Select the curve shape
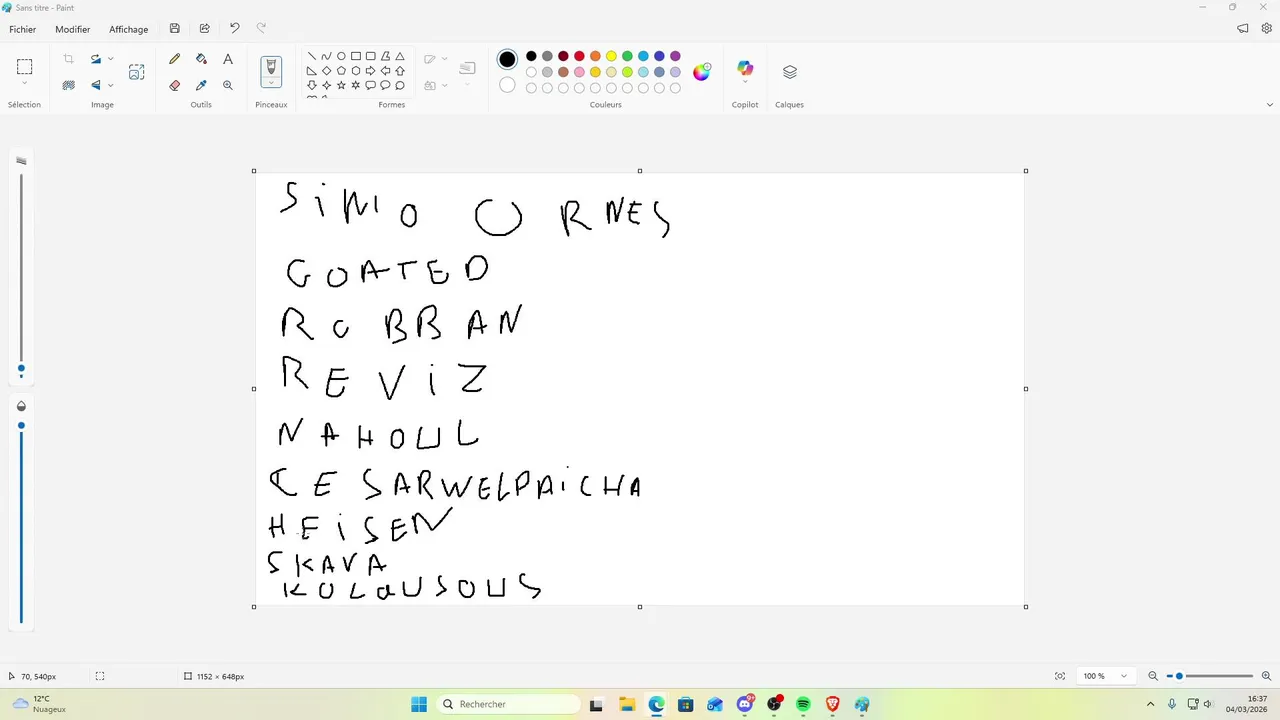This screenshot has height=720, width=1280. 326,57
